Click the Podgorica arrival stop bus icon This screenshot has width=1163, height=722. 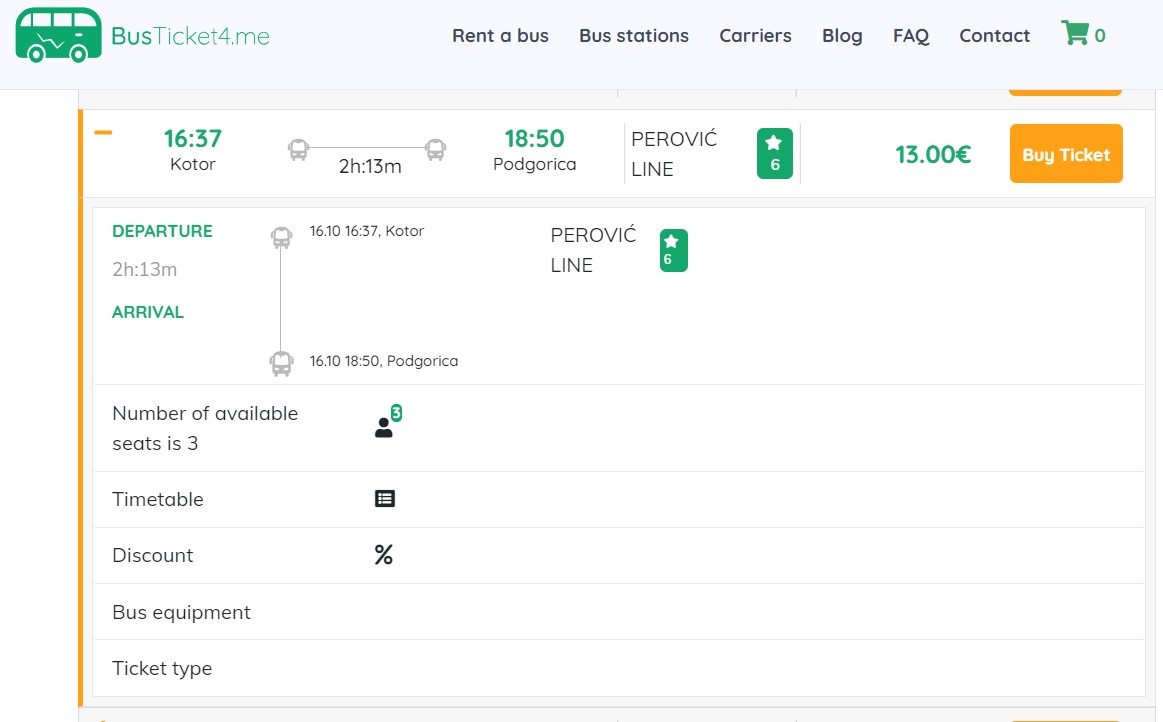coord(281,364)
